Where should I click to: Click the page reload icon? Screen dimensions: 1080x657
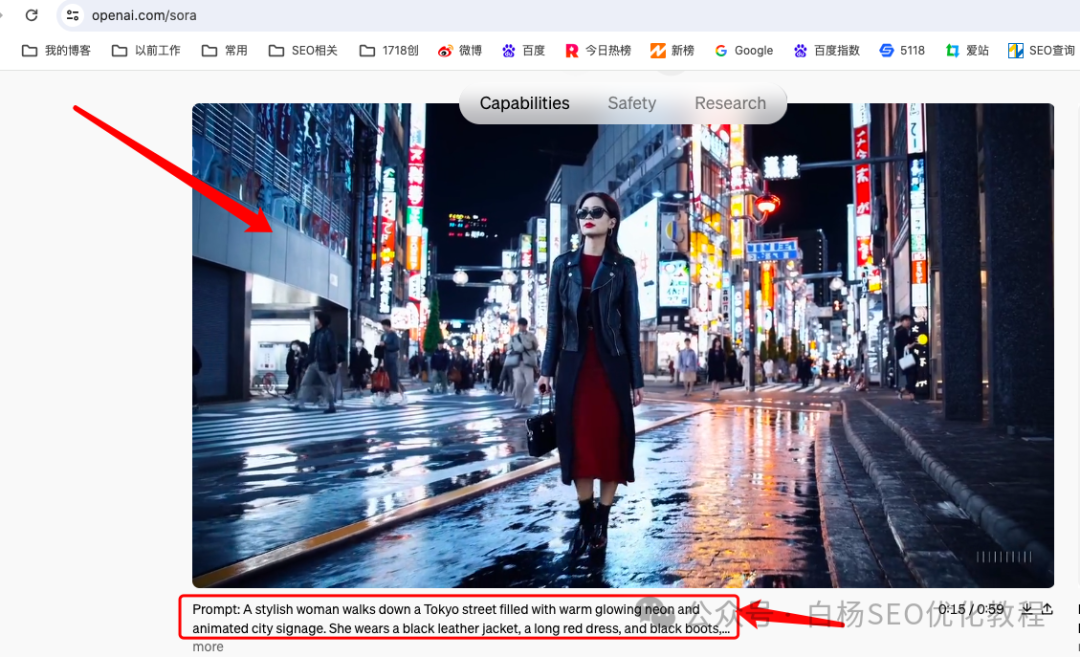[34, 15]
